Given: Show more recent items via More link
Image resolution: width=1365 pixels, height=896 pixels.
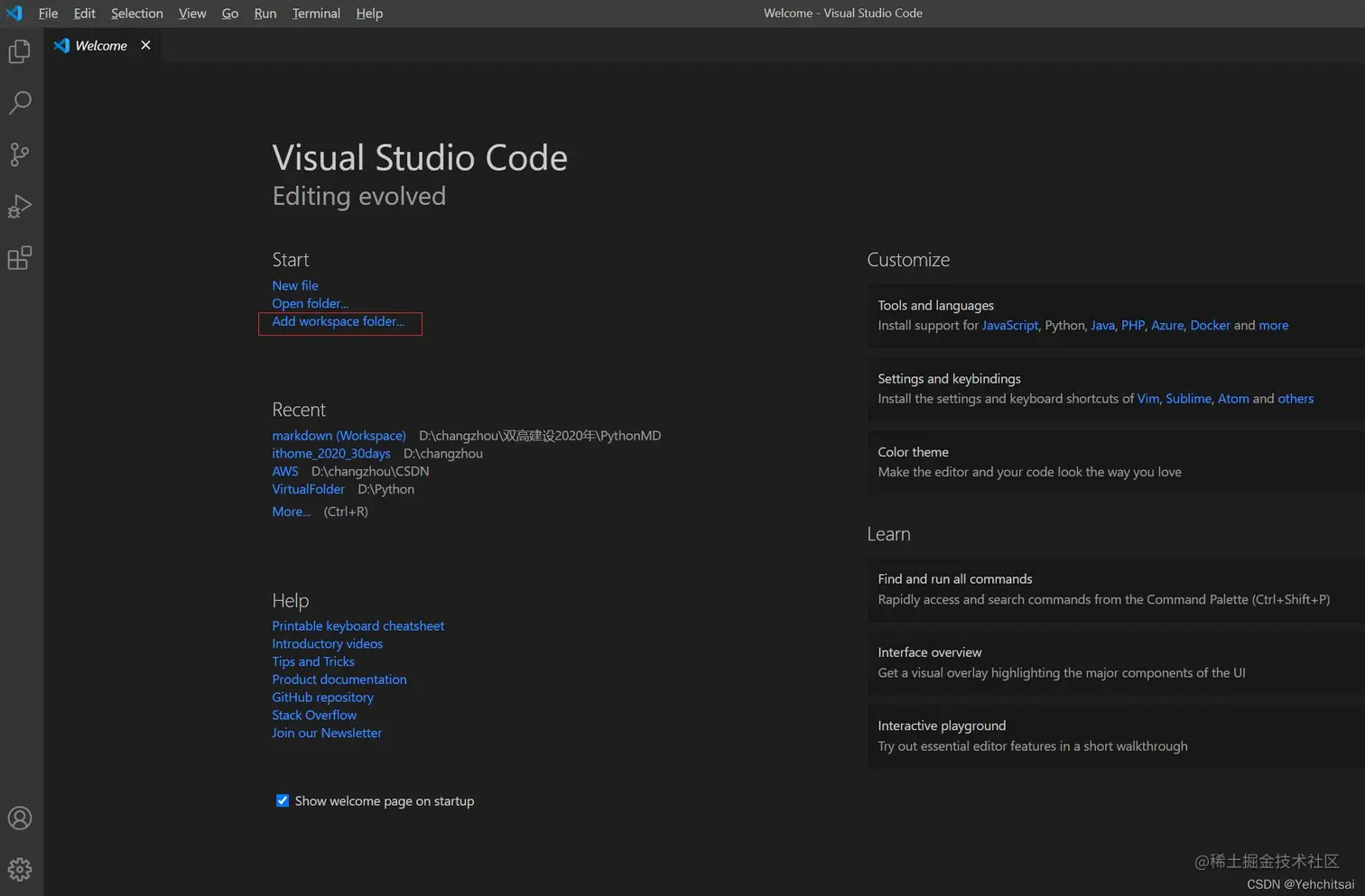Looking at the screenshot, I should coord(291,512).
